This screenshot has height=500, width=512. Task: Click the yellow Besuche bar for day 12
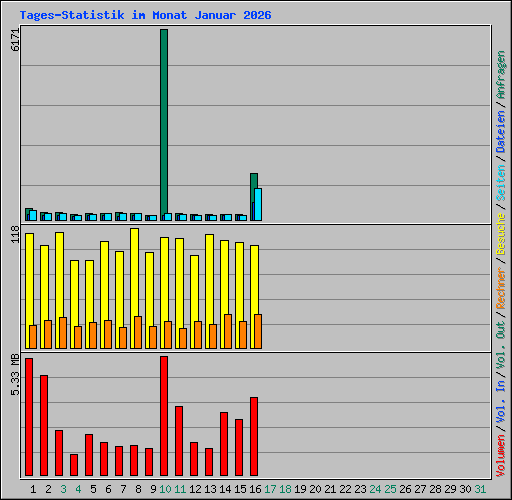coord(194,288)
